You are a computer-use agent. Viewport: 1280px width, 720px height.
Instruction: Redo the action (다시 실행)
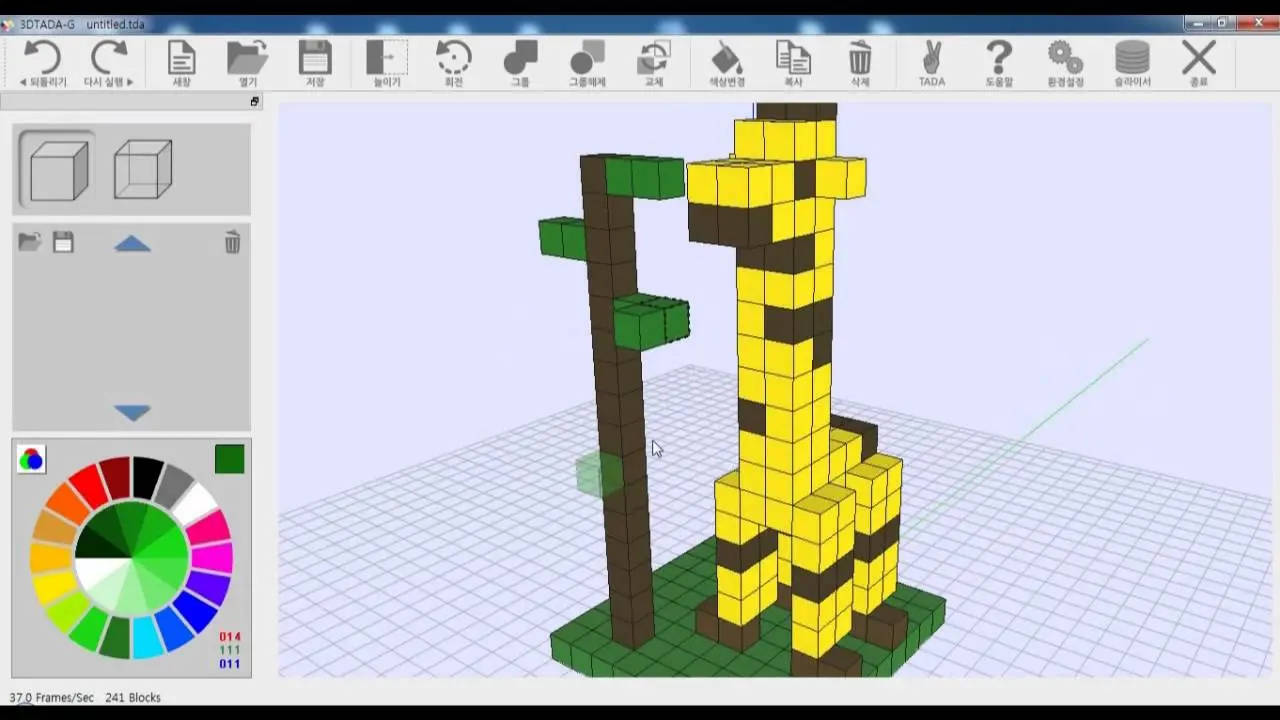click(109, 63)
